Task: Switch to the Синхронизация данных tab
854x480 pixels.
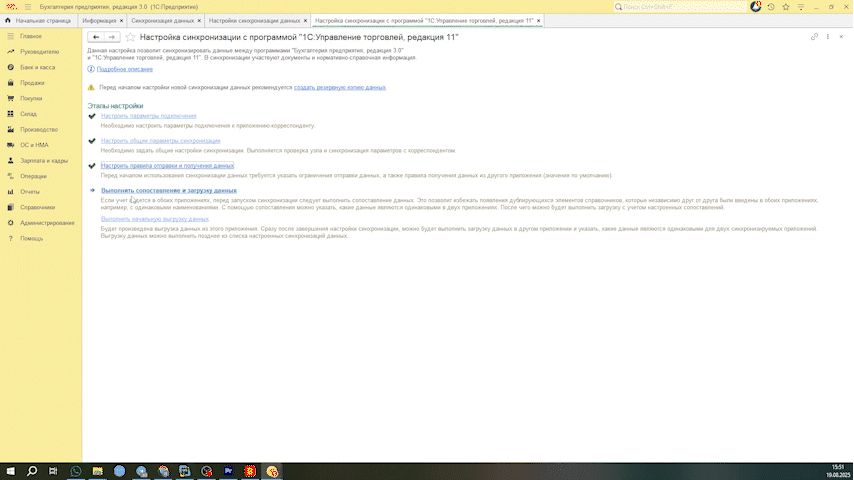Action: click(162, 21)
